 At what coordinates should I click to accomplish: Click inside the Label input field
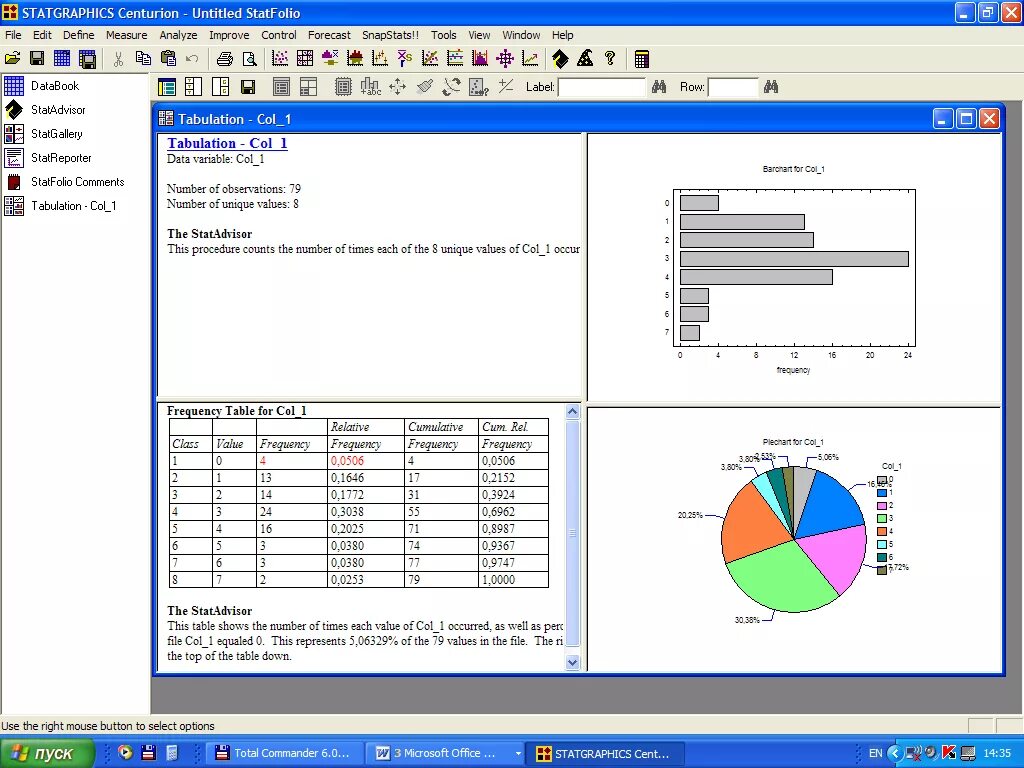click(601, 87)
